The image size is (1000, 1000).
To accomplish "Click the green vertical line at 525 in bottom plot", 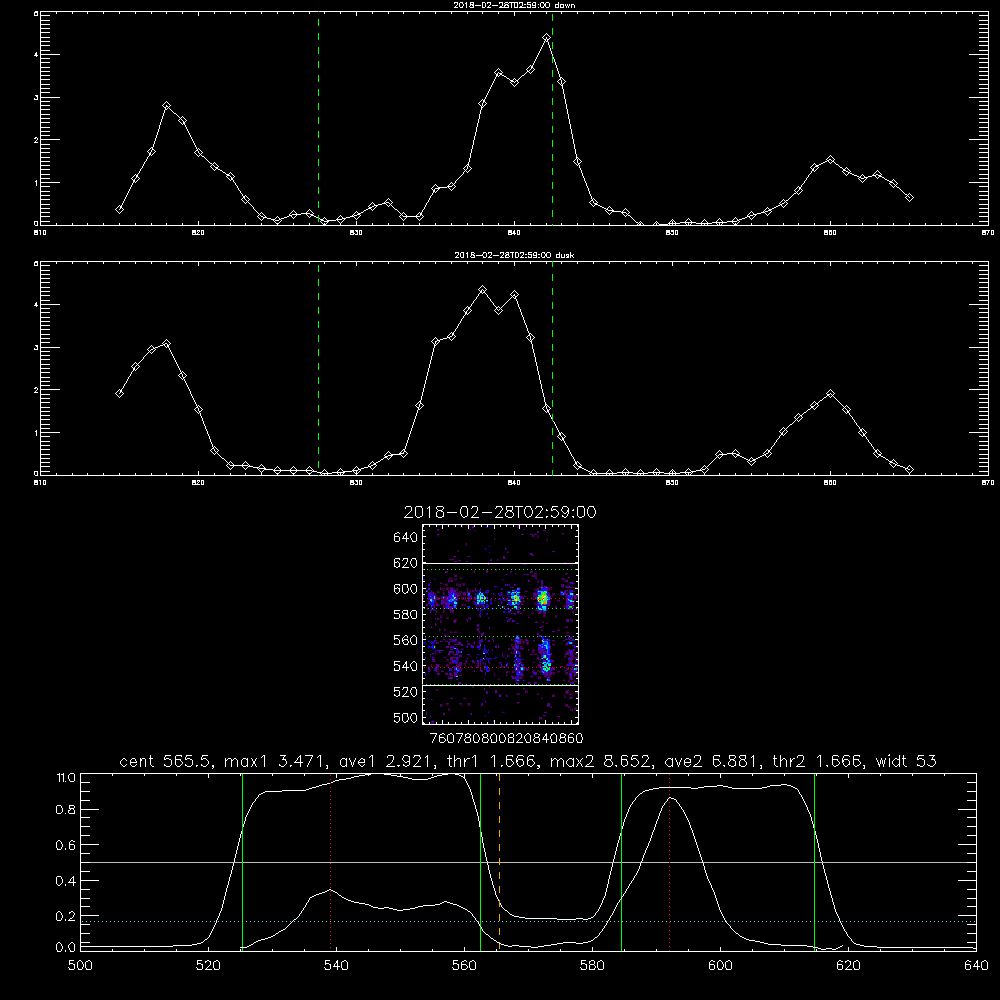I will click(x=242, y=861).
